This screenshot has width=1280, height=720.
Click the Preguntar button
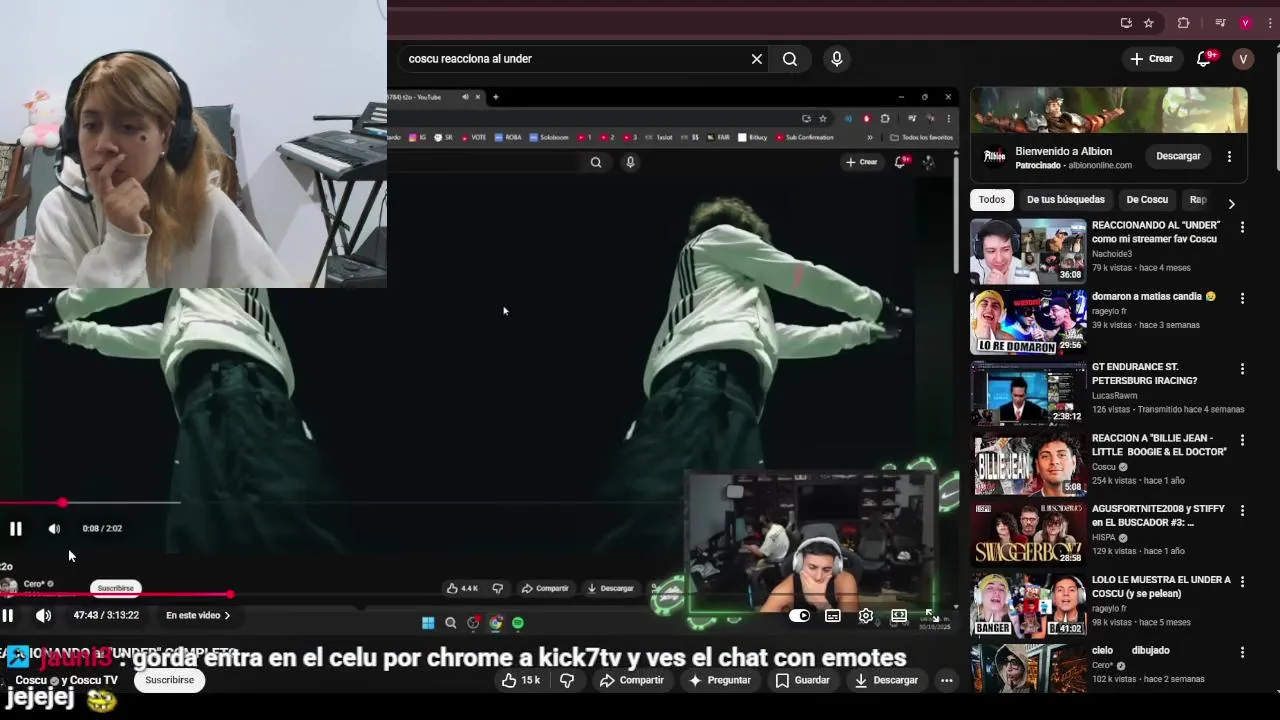point(719,680)
